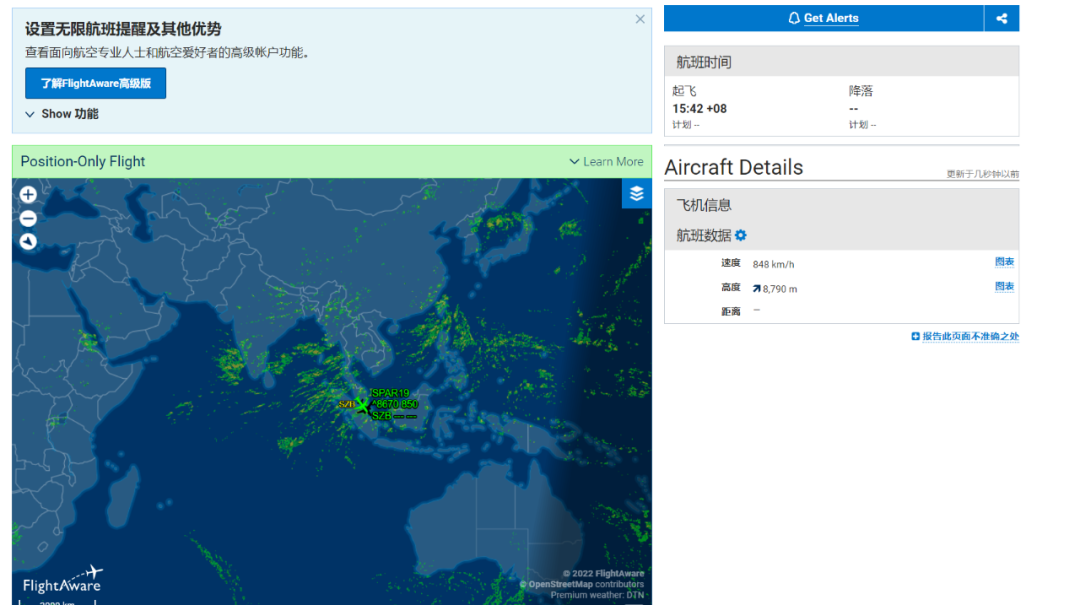Open the map layers panel
Image resolution: width=1080 pixels, height=605 pixels.
pyautogui.click(x=636, y=194)
